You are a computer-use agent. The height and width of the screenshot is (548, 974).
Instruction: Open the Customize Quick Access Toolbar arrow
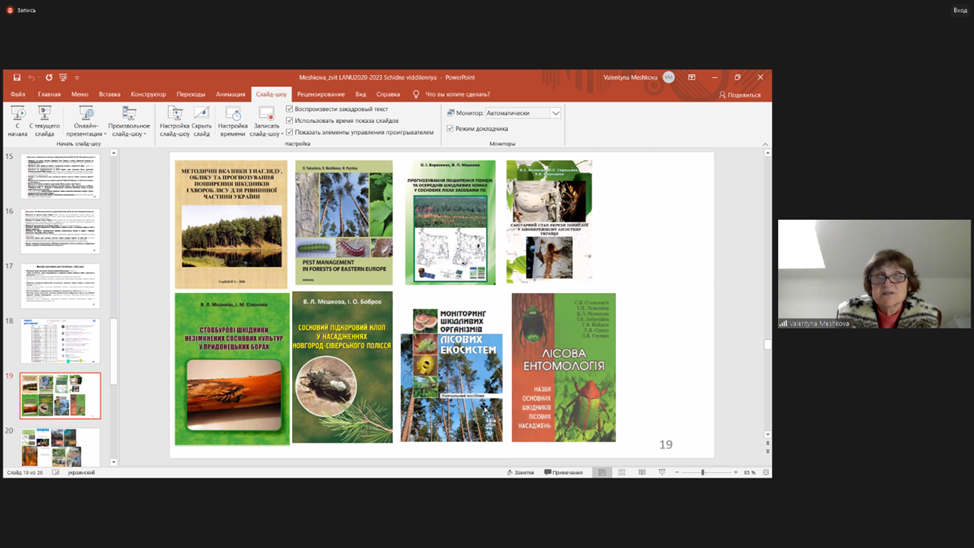click(x=77, y=78)
